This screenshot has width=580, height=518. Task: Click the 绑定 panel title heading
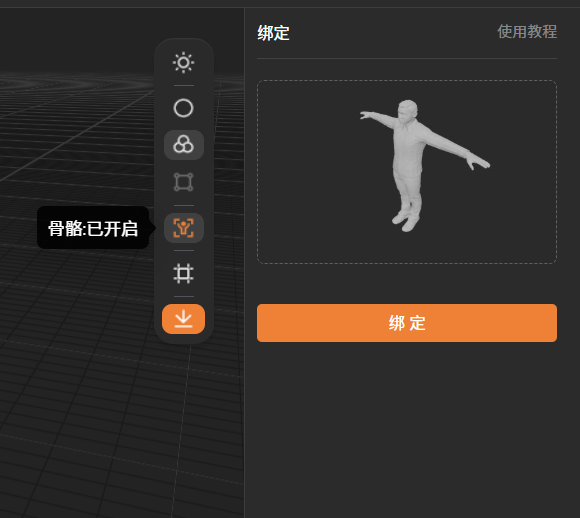[274, 33]
